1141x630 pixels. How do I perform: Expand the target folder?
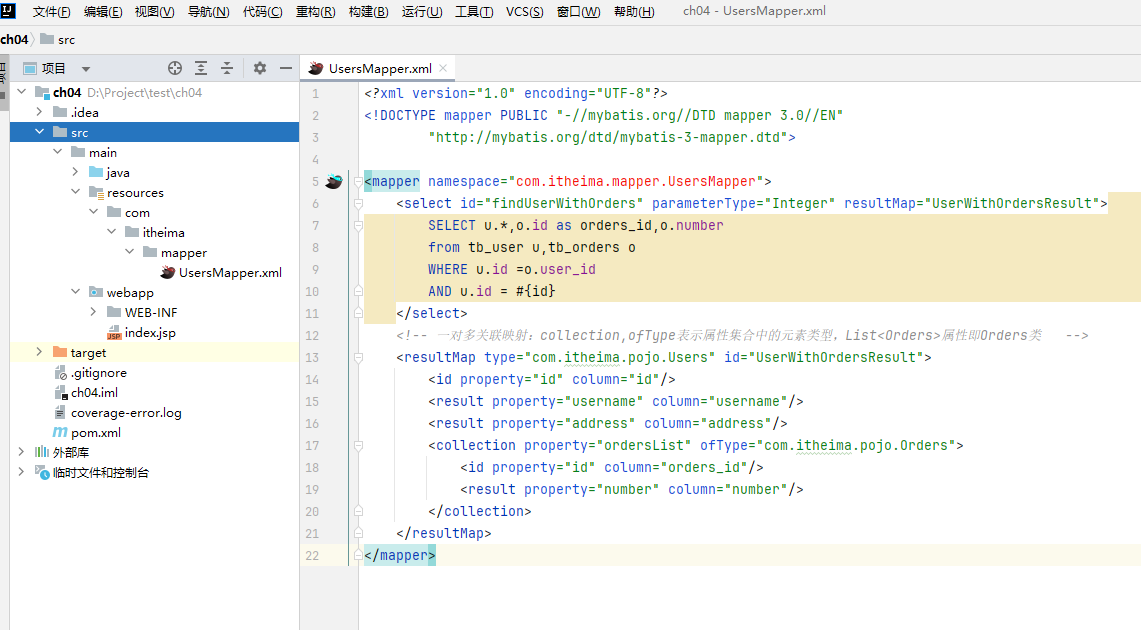pyautogui.click(x=39, y=352)
